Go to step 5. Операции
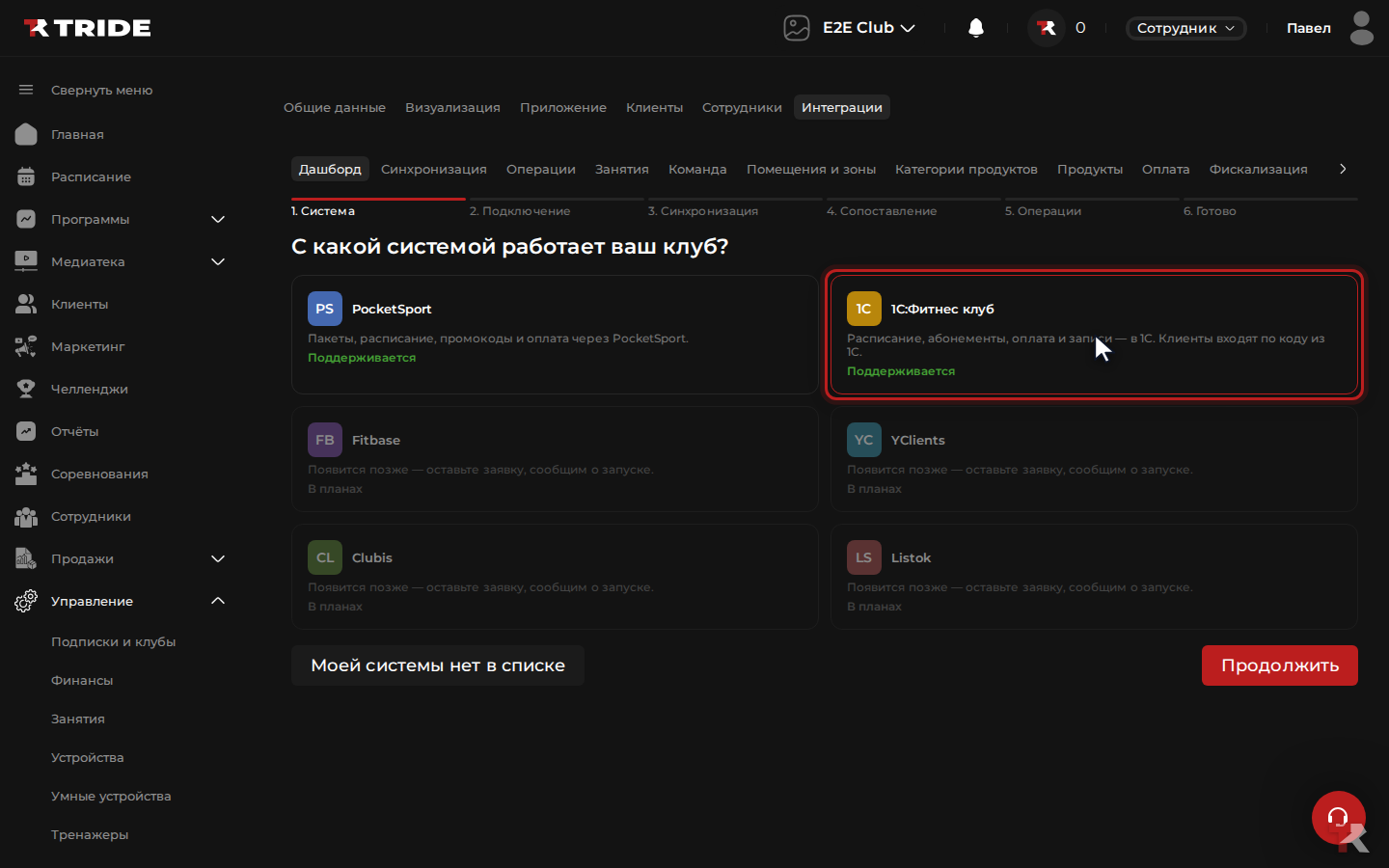The height and width of the screenshot is (868, 1389). (1092, 207)
